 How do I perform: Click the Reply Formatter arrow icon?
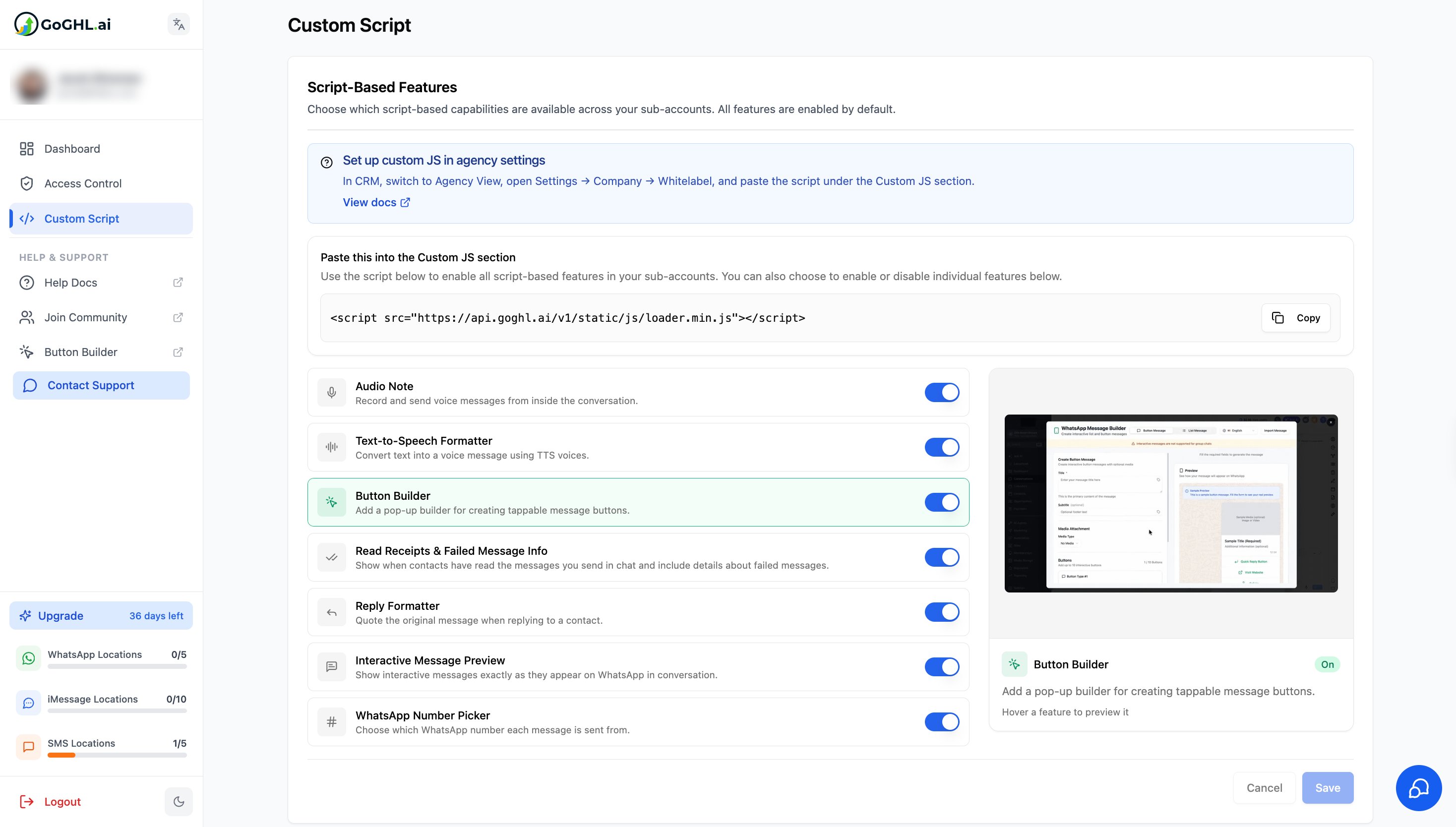click(332, 612)
